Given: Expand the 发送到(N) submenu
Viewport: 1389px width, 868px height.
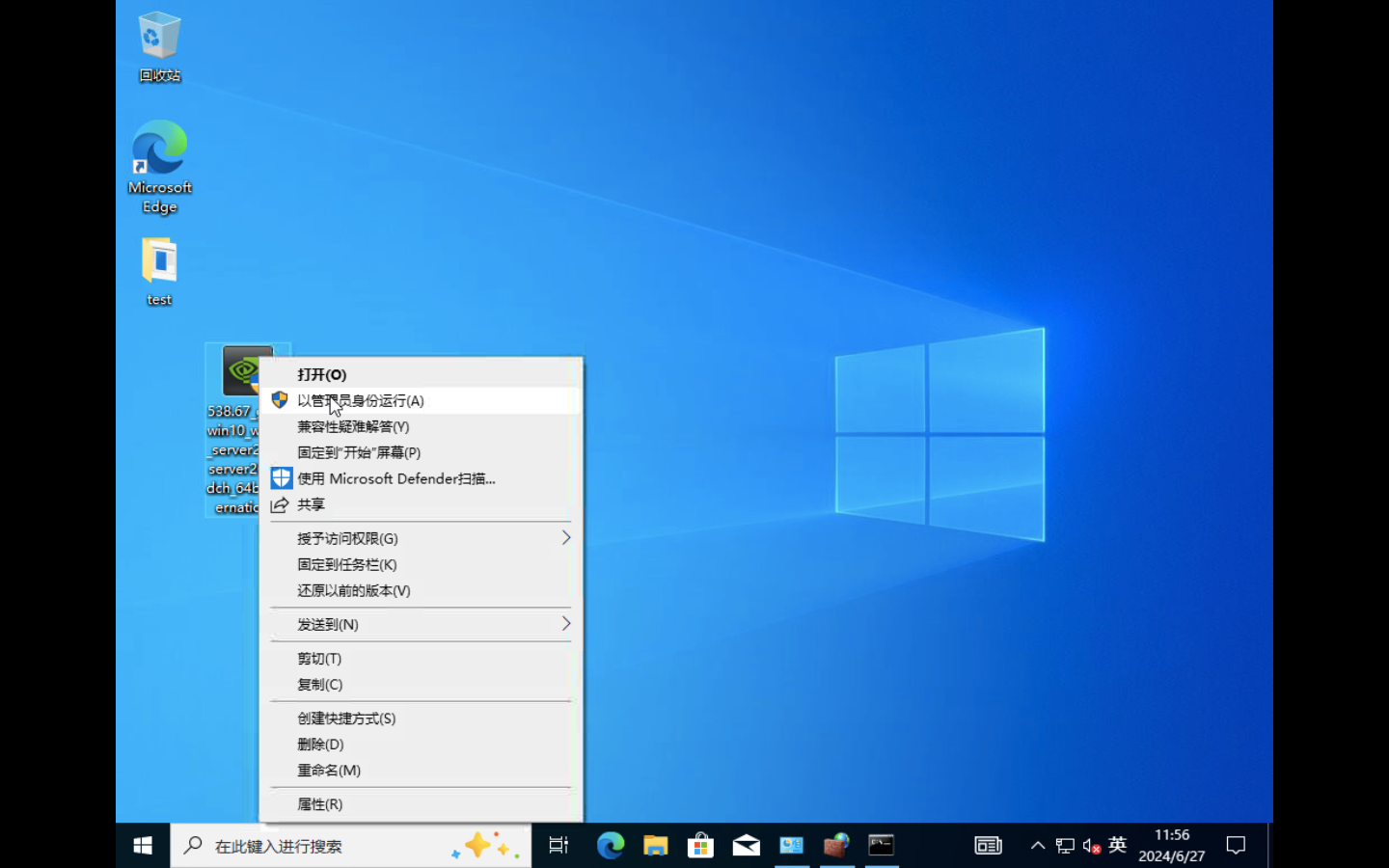Looking at the screenshot, I should point(422,624).
